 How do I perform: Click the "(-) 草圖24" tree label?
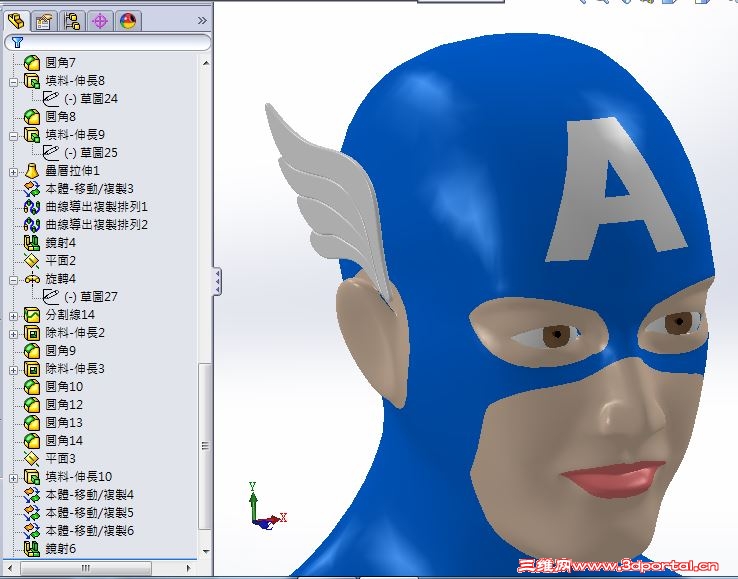click(x=91, y=99)
